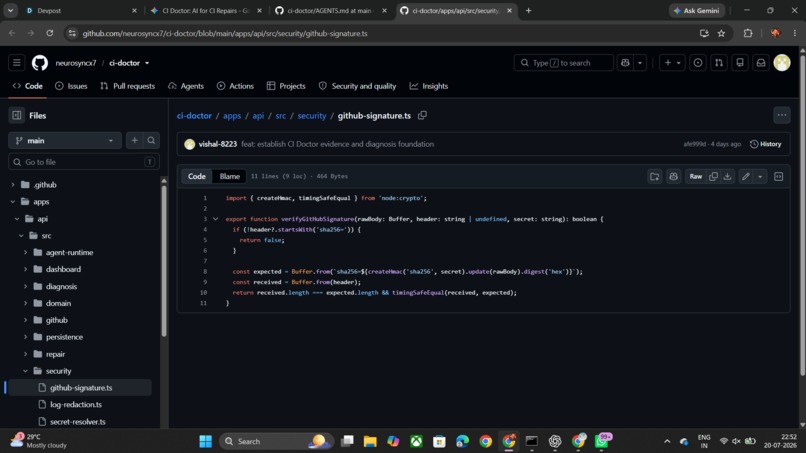Open the user profile avatar menu
The height and width of the screenshot is (453, 806).
pos(782,63)
